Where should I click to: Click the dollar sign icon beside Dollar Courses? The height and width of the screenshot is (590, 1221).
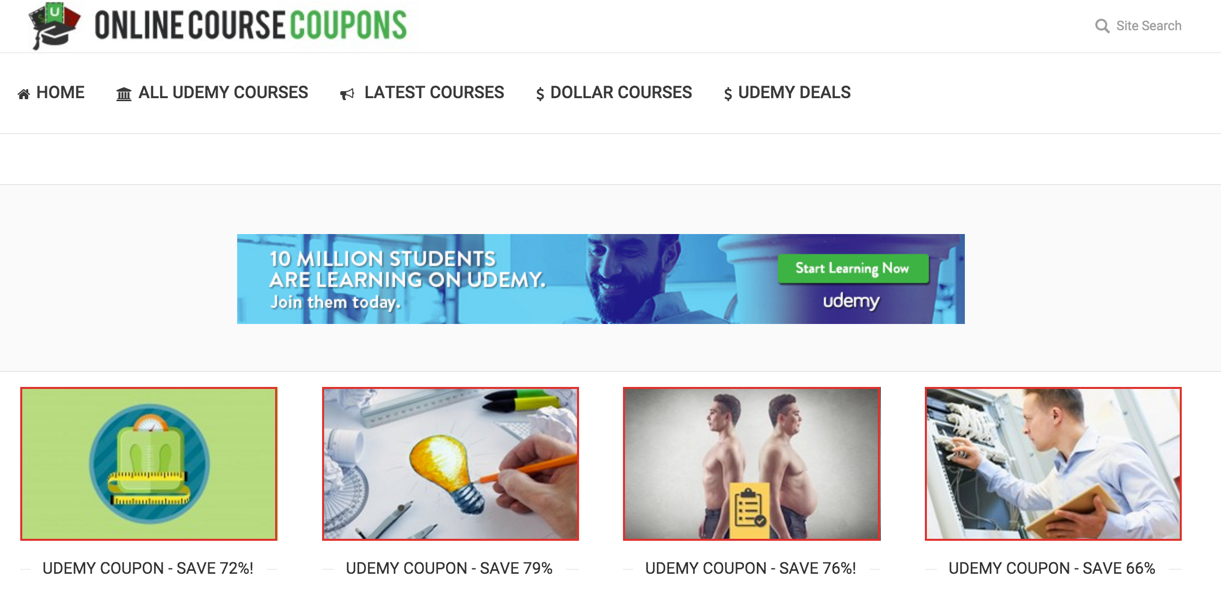click(x=540, y=94)
